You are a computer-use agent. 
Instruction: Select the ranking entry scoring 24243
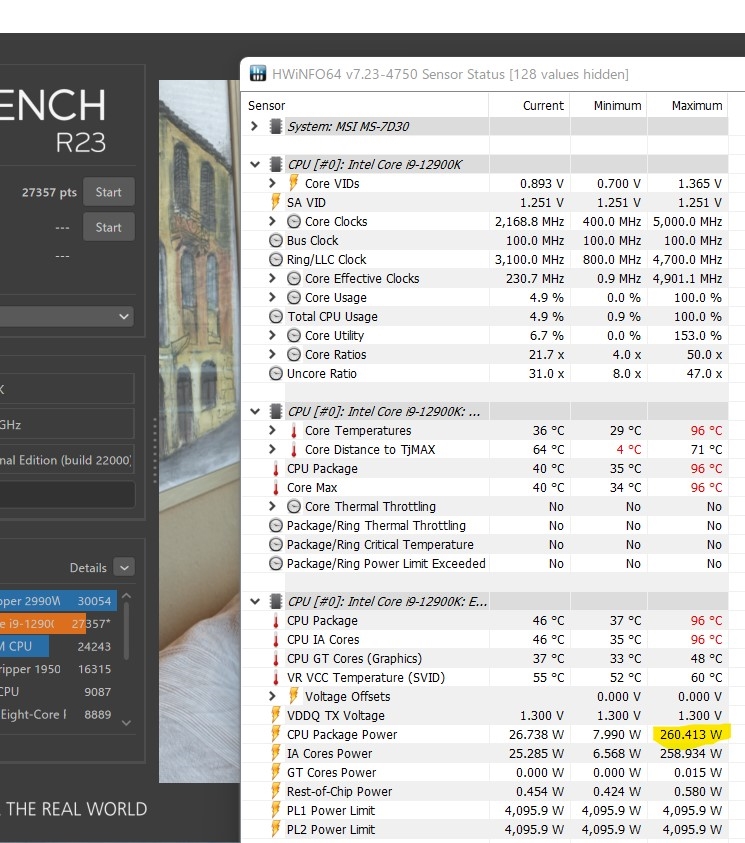pyautogui.click(x=58, y=646)
